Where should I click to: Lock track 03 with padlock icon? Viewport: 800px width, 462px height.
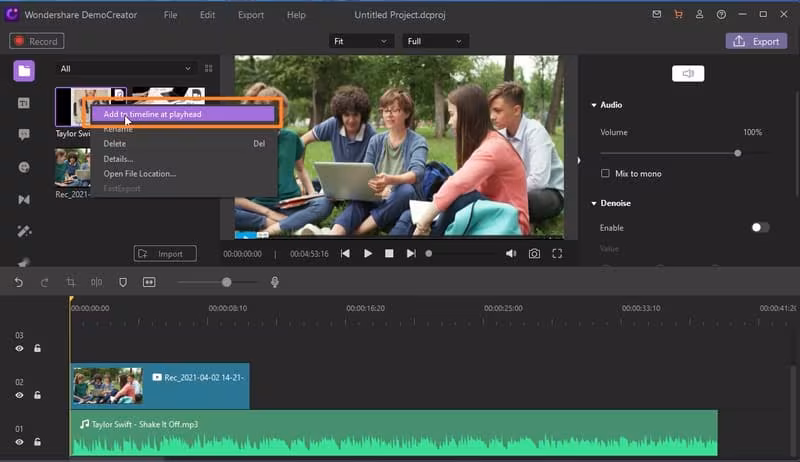click(x=37, y=348)
